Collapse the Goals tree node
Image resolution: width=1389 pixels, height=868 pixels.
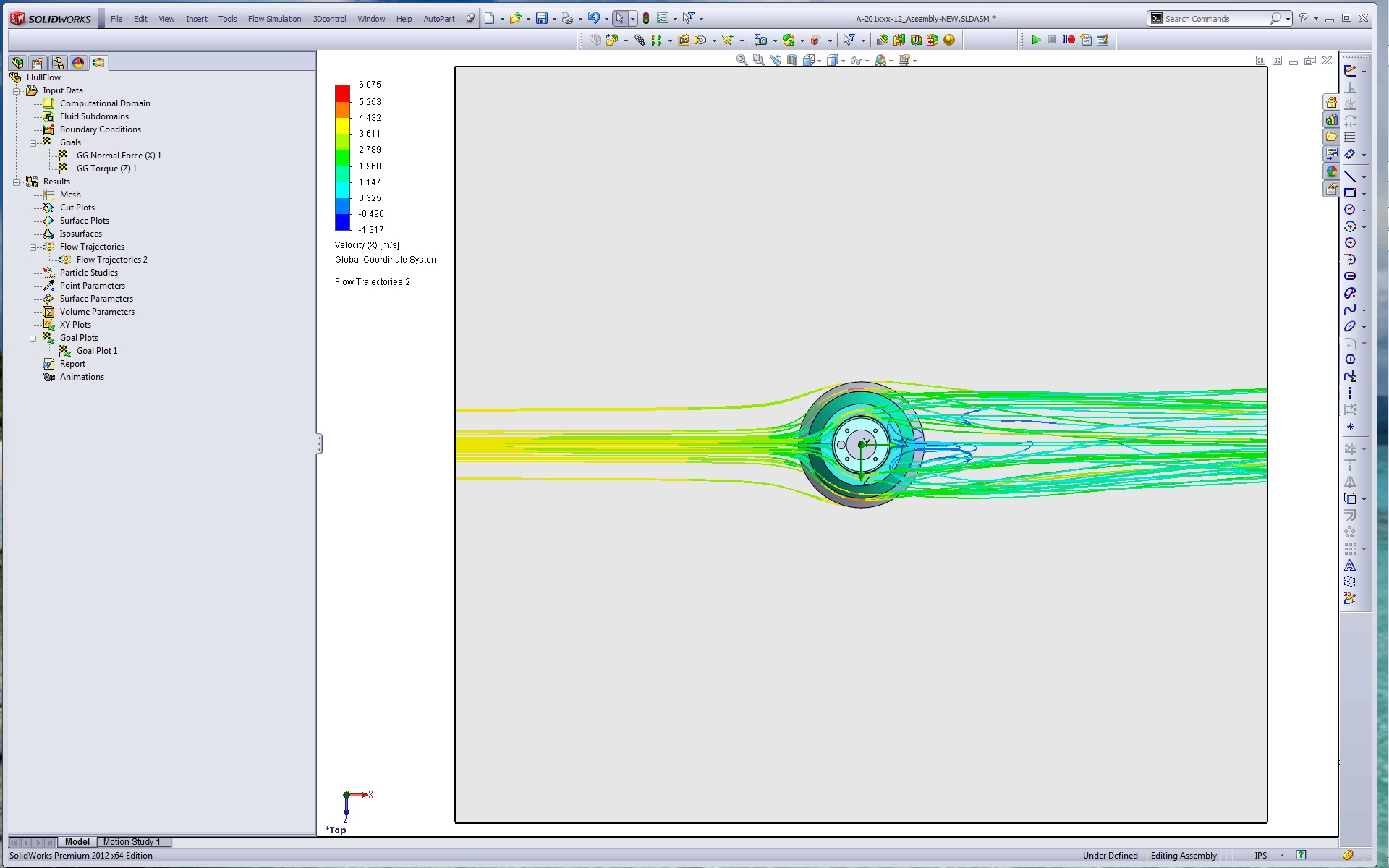pyautogui.click(x=33, y=143)
